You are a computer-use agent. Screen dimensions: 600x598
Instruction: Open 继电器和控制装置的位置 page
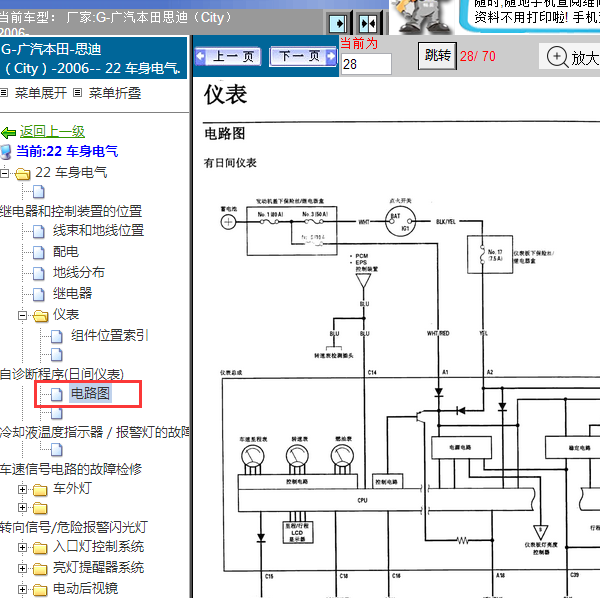(x=71, y=211)
